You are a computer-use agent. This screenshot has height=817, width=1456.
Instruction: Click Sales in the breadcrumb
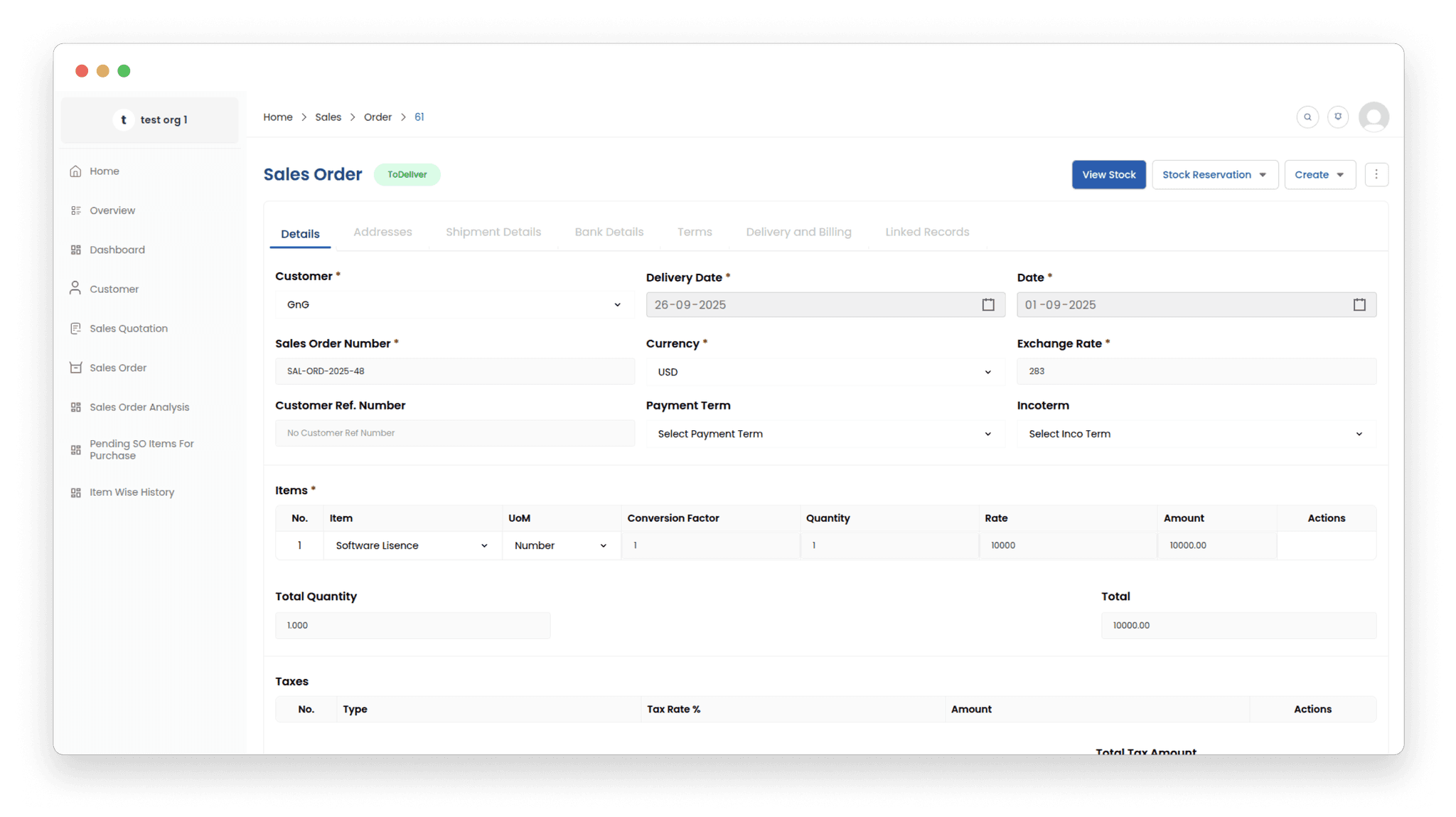point(328,117)
